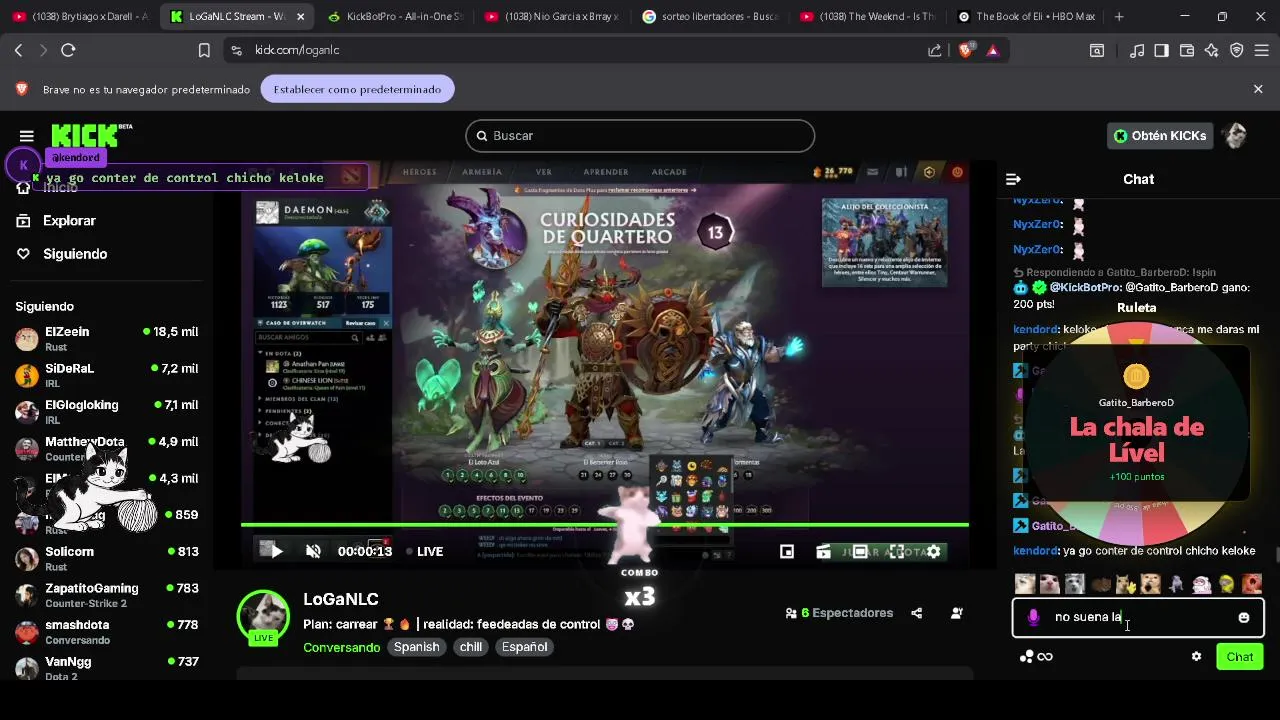Switch to KickBotPro tab
1280x720 pixels.
[395, 16]
